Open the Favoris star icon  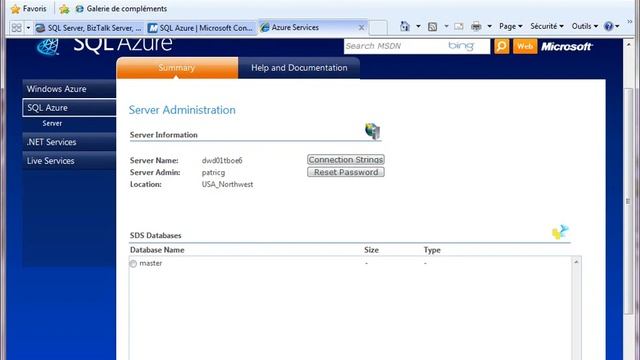tap(16, 9)
